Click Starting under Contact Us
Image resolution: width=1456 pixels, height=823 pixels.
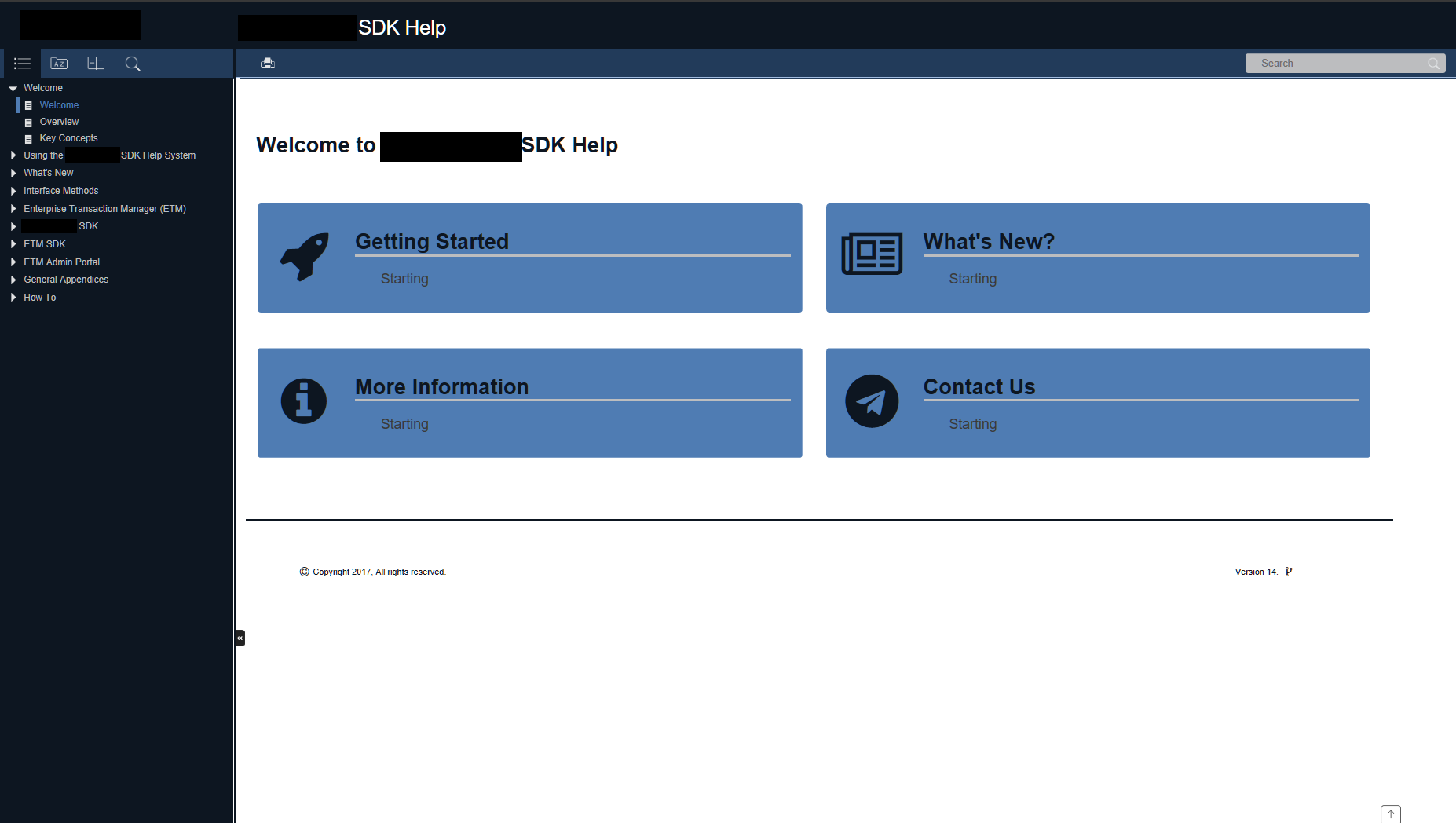(972, 424)
